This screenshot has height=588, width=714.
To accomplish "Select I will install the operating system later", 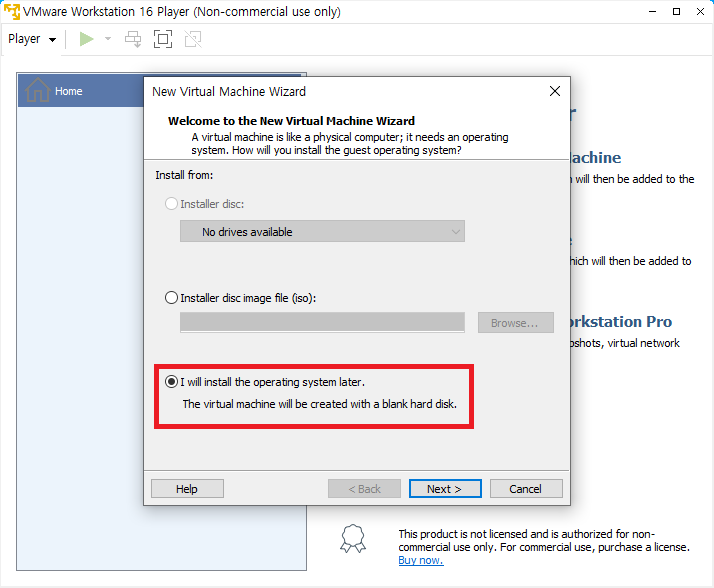I will pyautogui.click(x=171, y=382).
